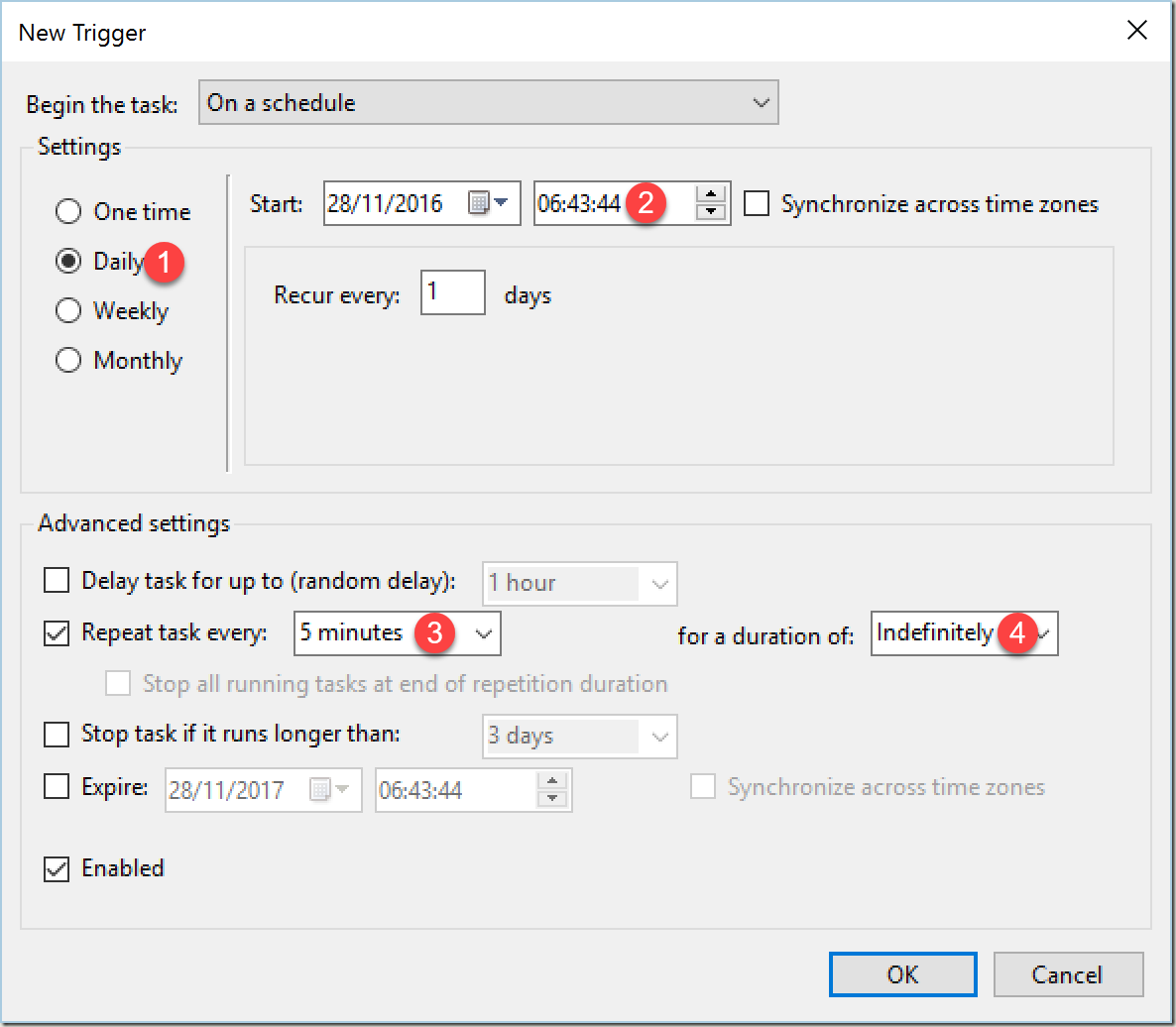Expand the 1 hour random delay dropdown

pos(580,583)
